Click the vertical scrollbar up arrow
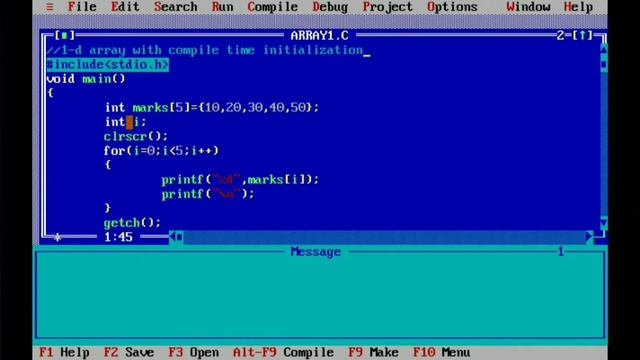This screenshot has height=360, width=640. point(604,49)
